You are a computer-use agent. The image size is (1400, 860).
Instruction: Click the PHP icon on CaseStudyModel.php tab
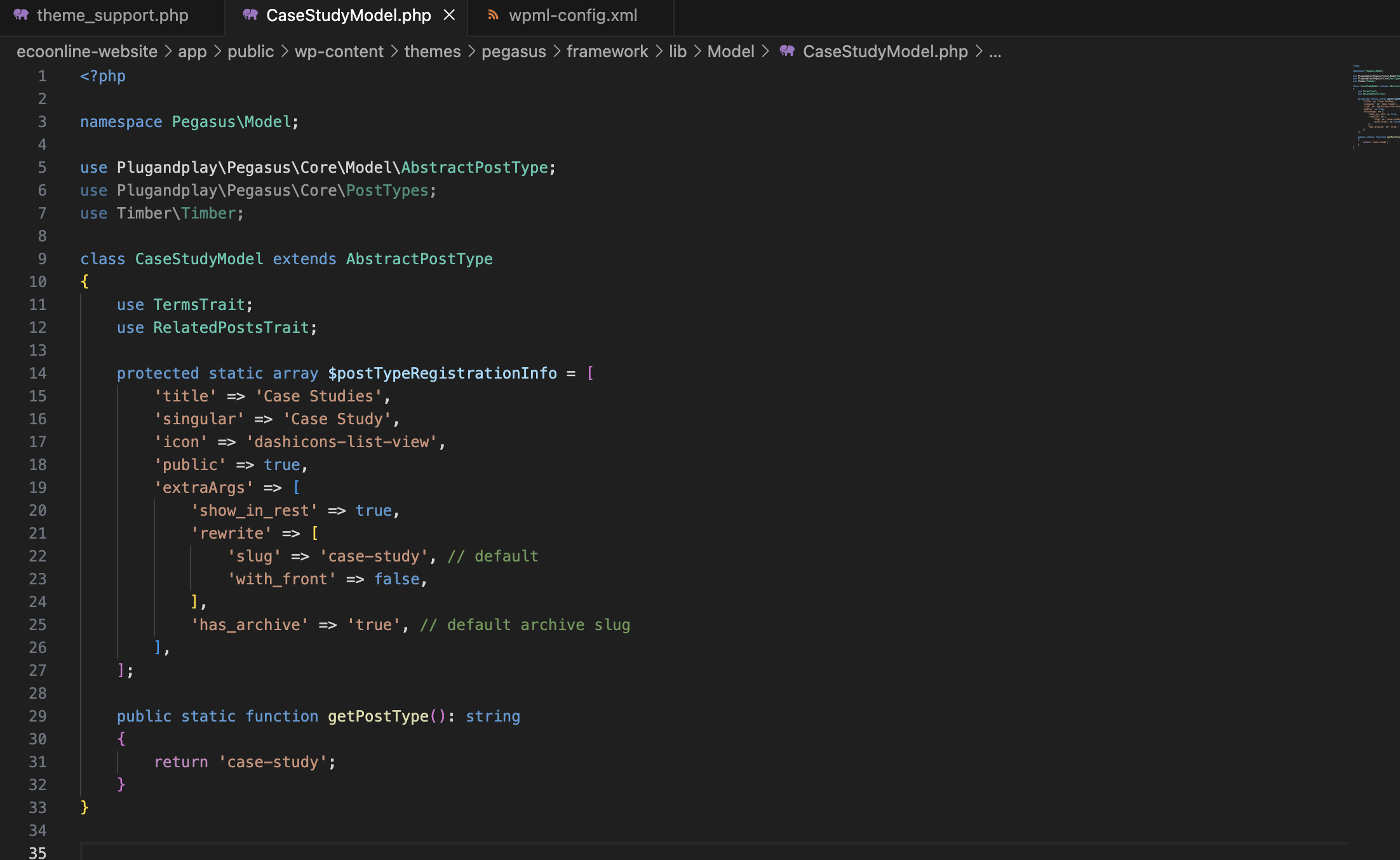250,15
